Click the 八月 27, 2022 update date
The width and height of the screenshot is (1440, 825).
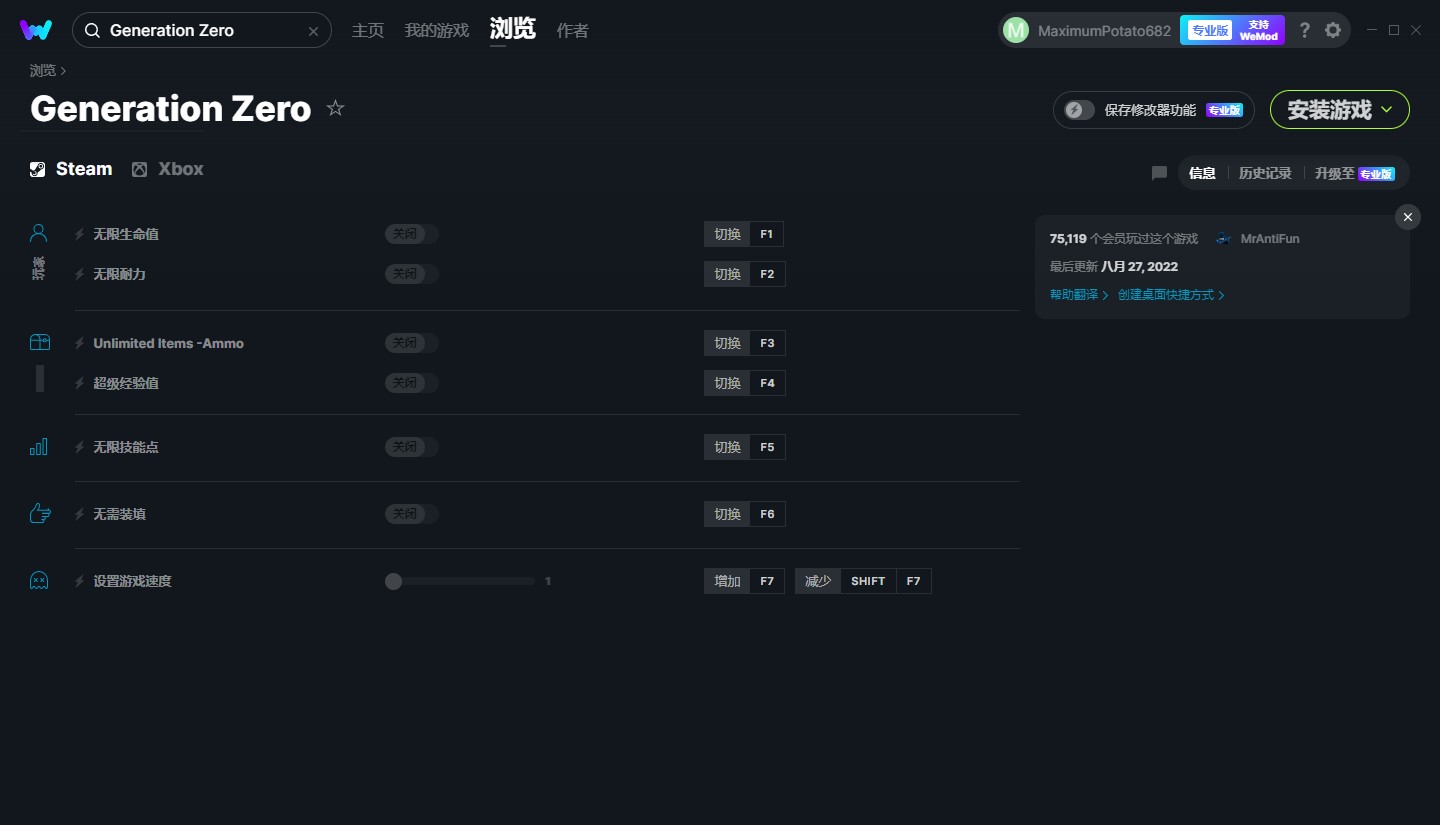click(1139, 267)
